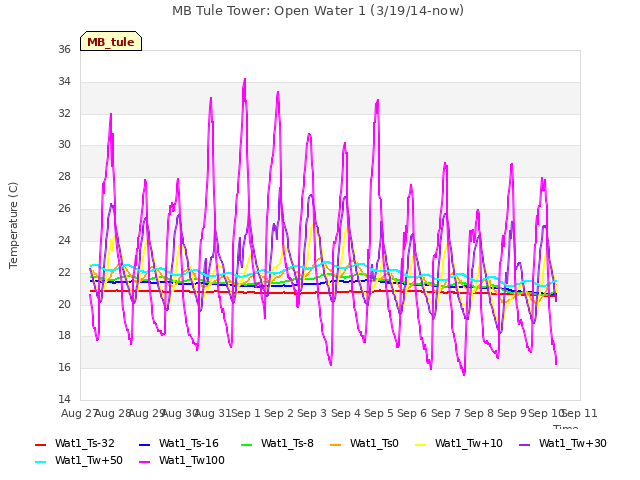
Task: Click the lowest magenta trough near Sep 7
Action: [x=464, y=374]
